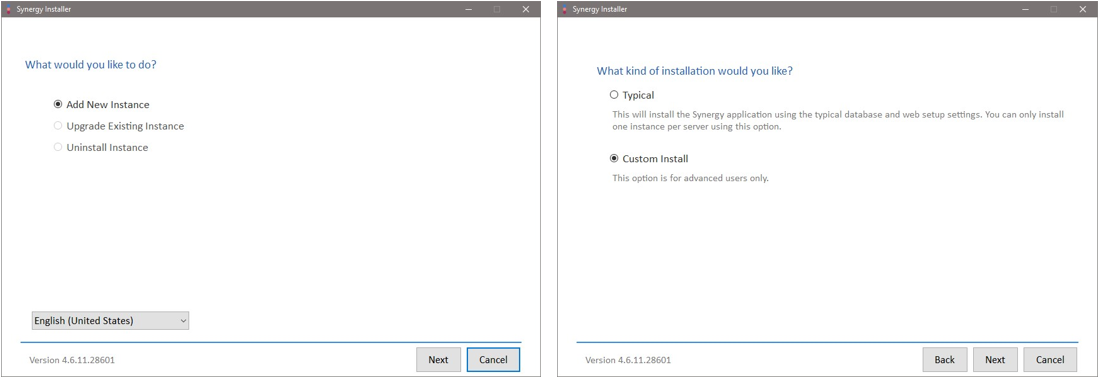The width and height of the screenshot is (1099, 378).
Task: Click the Custom Install label text
Action: (655, 158)
